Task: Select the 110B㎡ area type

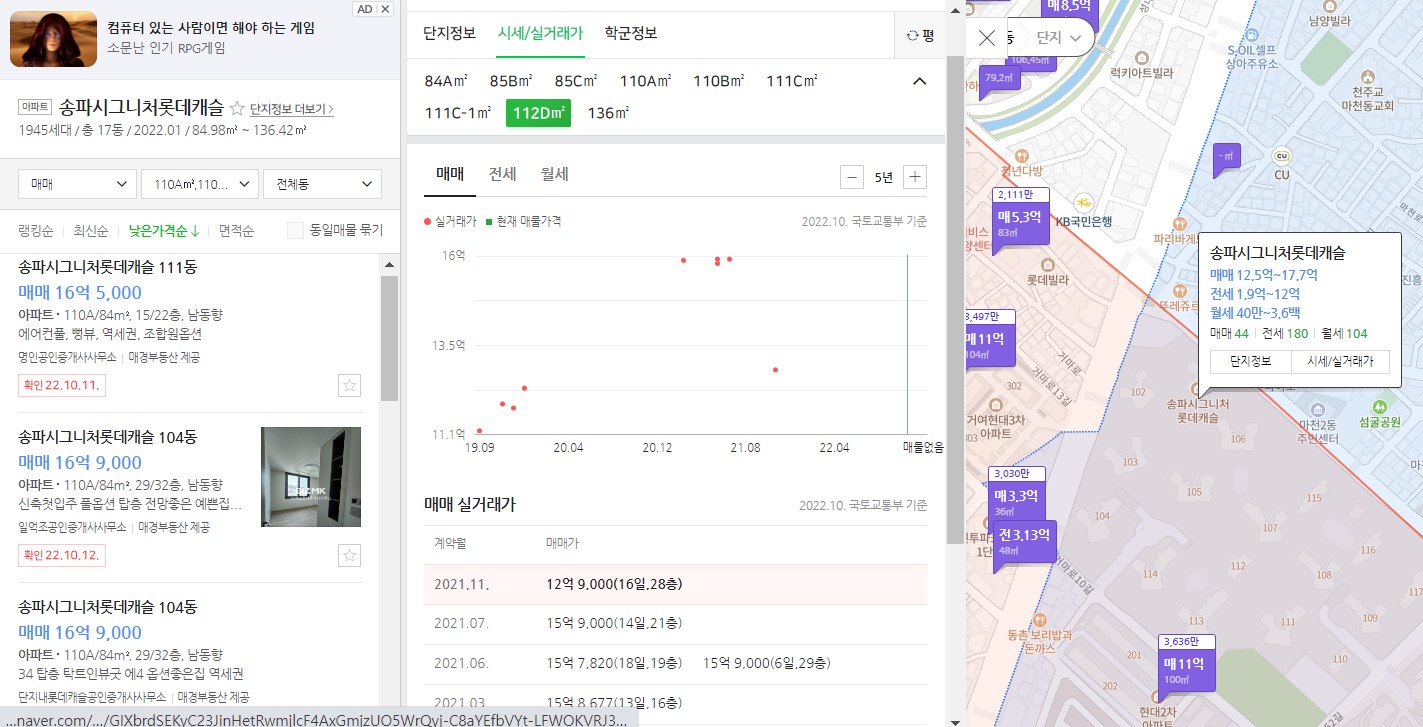Action: coord(719,81)
